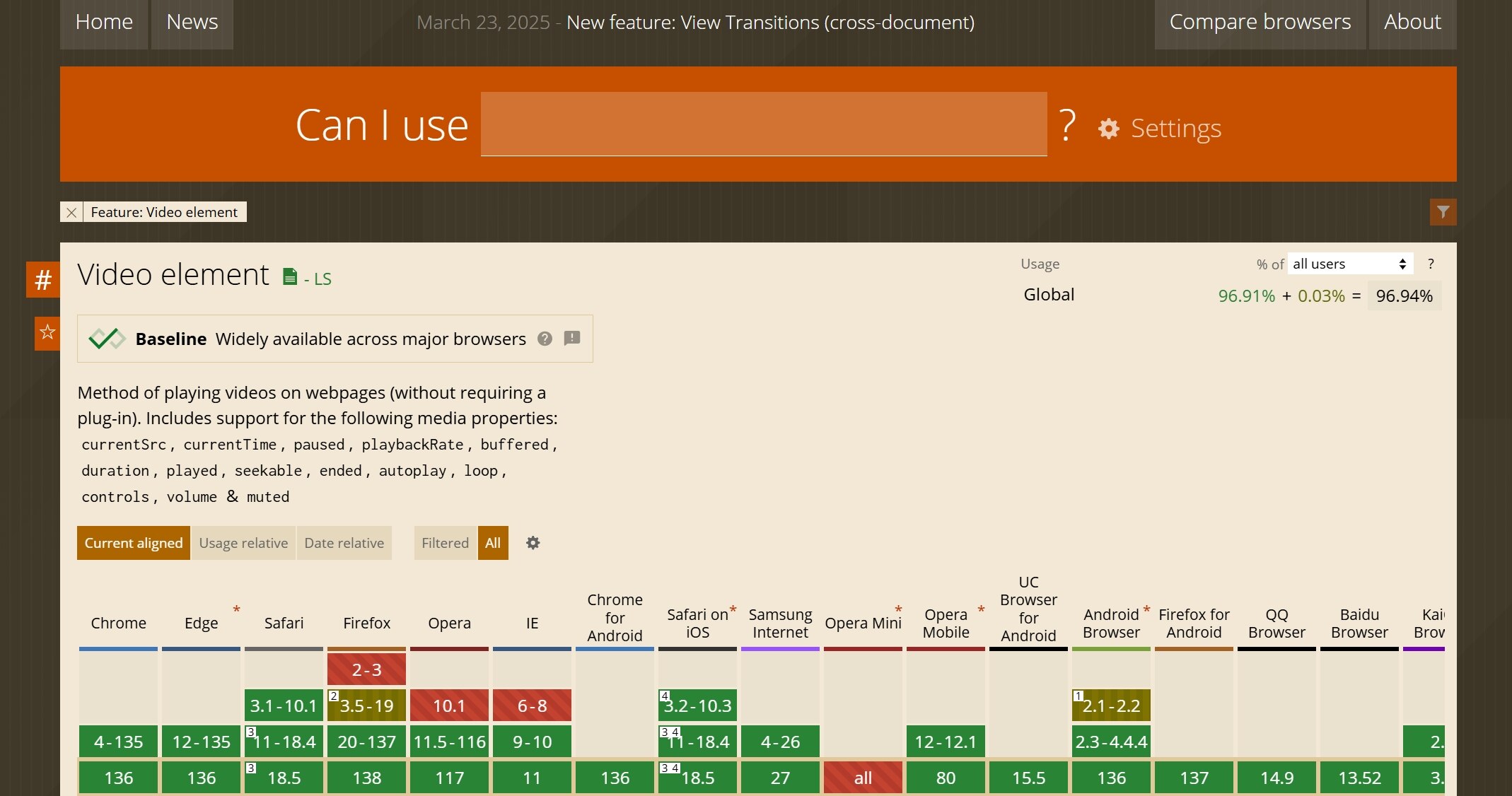The image size is (1512, 796).
Task: Select Current aligned view
Action: [134, 543]
